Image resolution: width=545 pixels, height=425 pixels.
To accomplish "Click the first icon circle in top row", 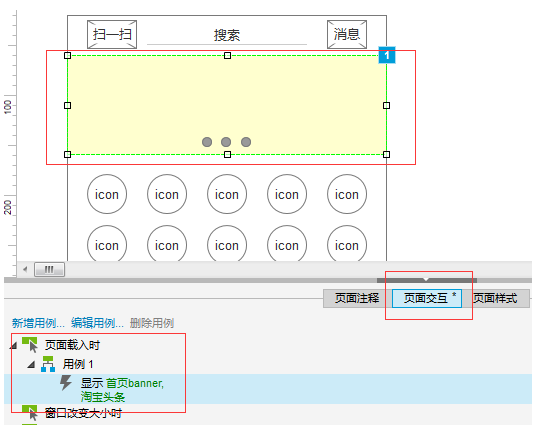I will tap(107, 194).
